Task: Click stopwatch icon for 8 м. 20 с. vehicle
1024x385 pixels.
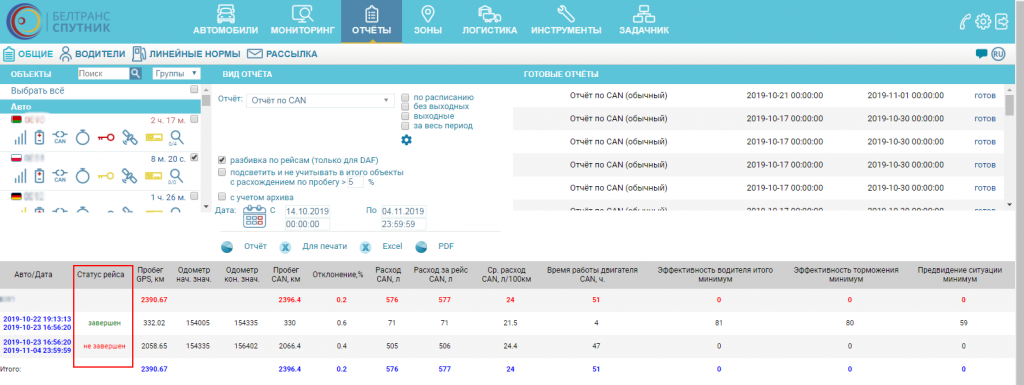Action: [82, 176]
